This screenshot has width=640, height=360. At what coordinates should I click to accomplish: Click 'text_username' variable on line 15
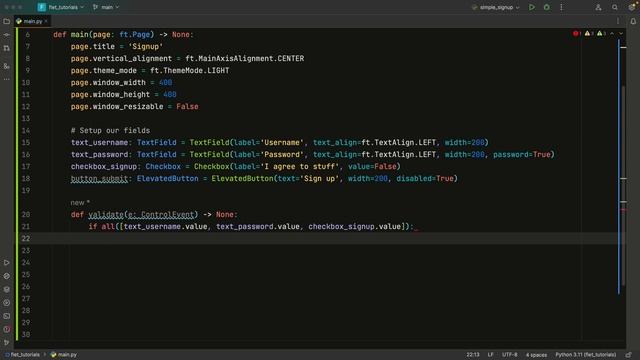pyautogui.click(x=99, y=142)
